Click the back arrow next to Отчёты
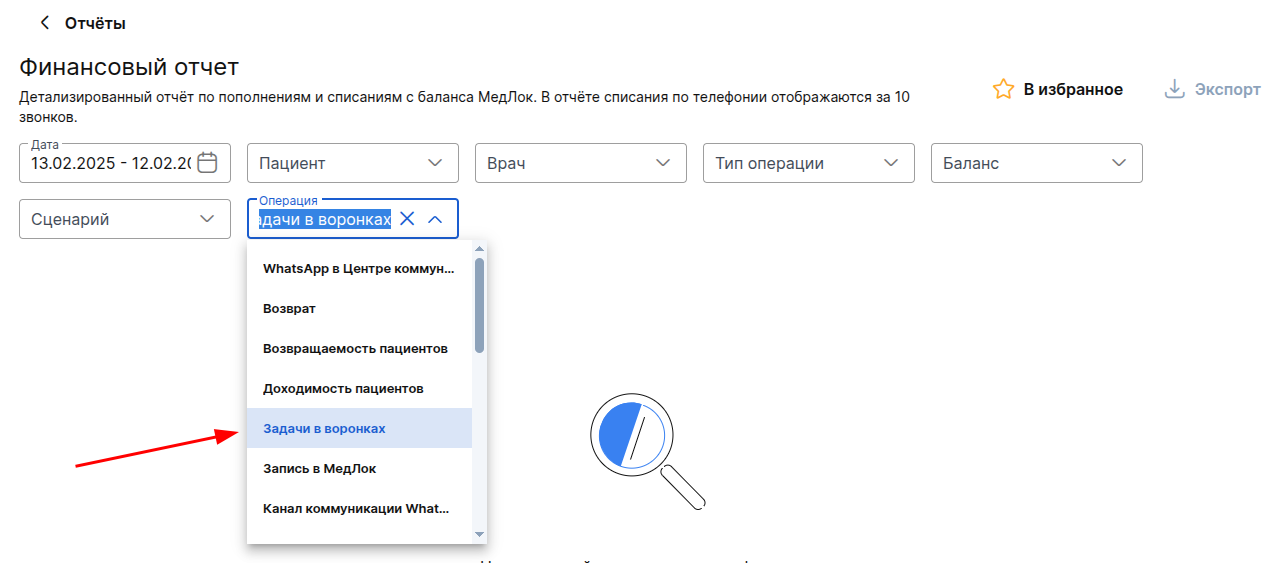 (44, 22)
